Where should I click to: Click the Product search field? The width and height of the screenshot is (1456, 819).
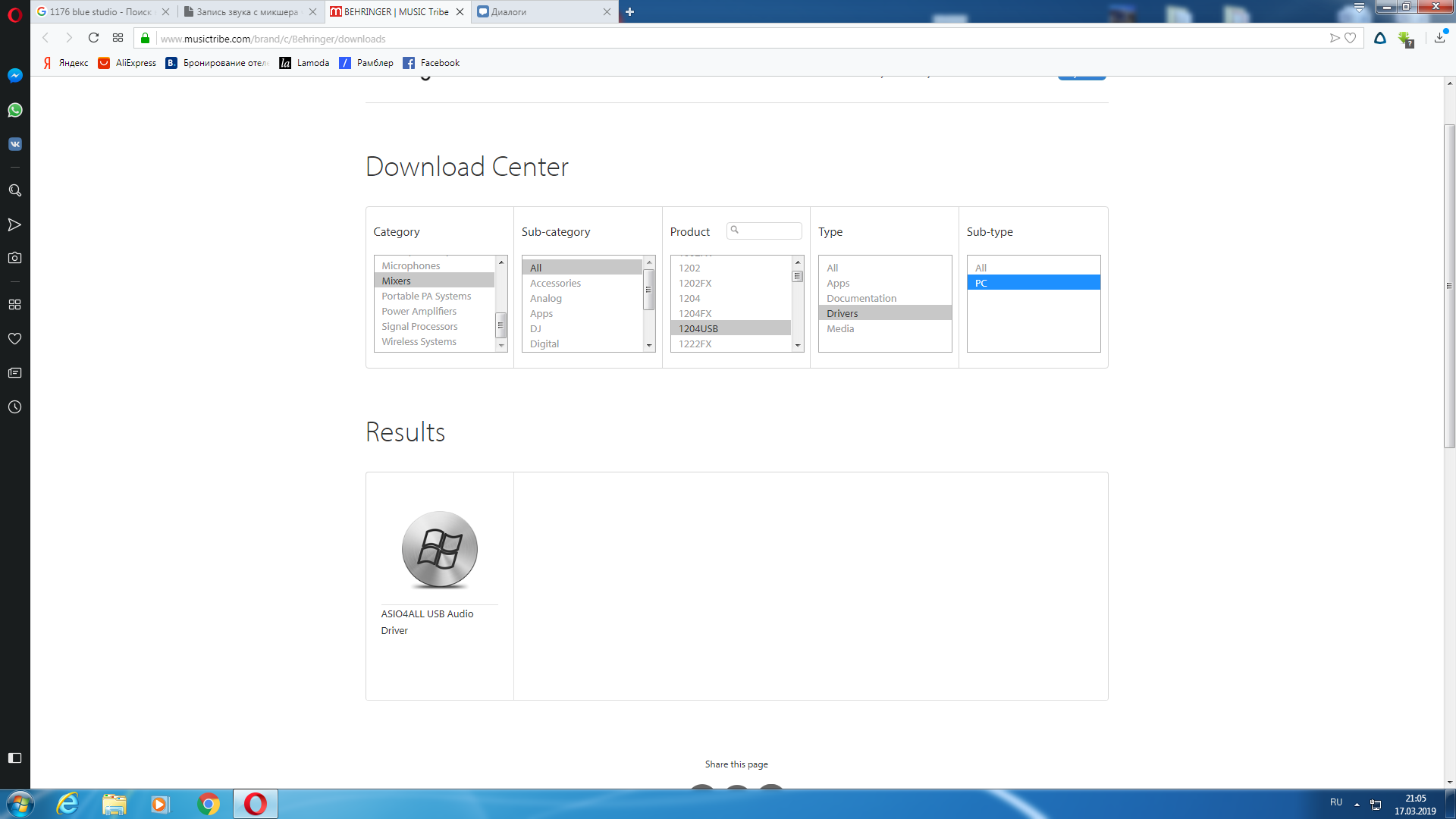(764, 231)
